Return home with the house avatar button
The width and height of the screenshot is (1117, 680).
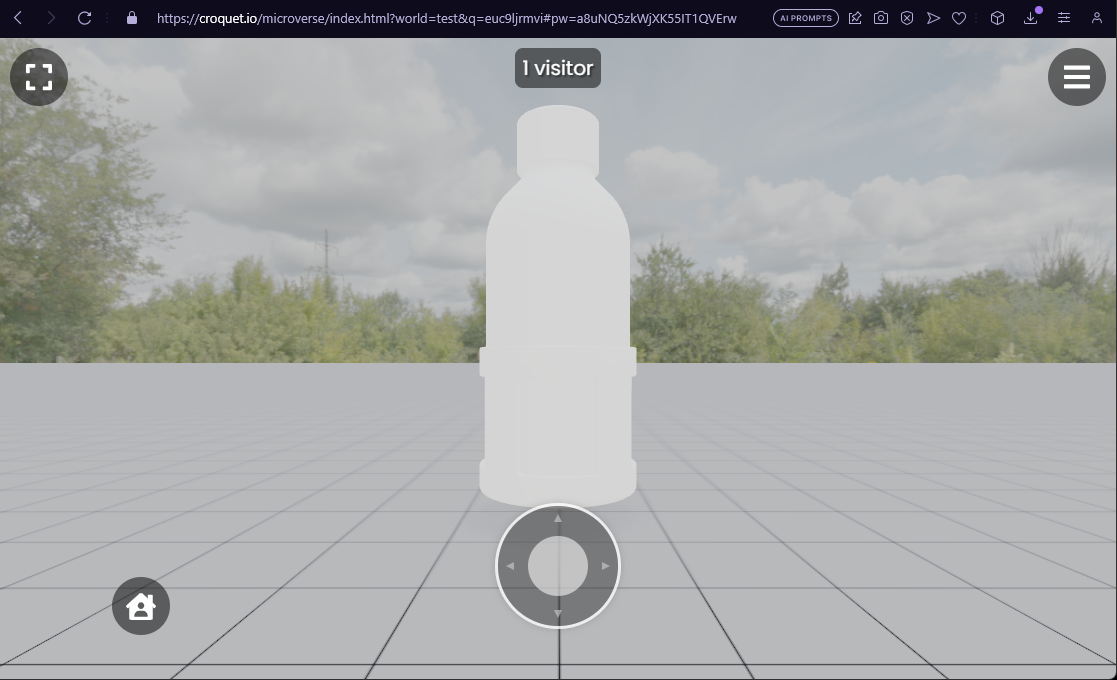click(141, 605)
